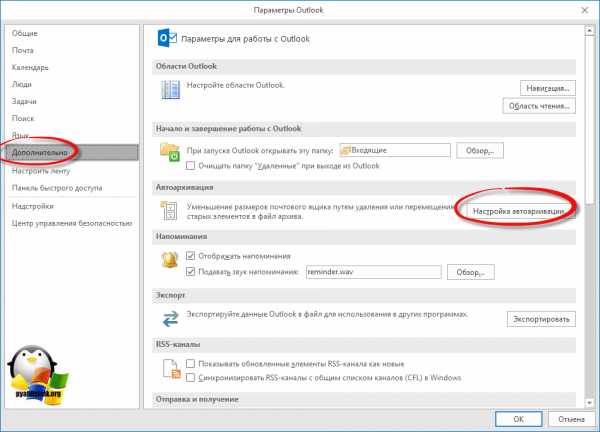600x432 pixels.
Task: Click the scrollbar down arrow
Action: tap(589, 403)
